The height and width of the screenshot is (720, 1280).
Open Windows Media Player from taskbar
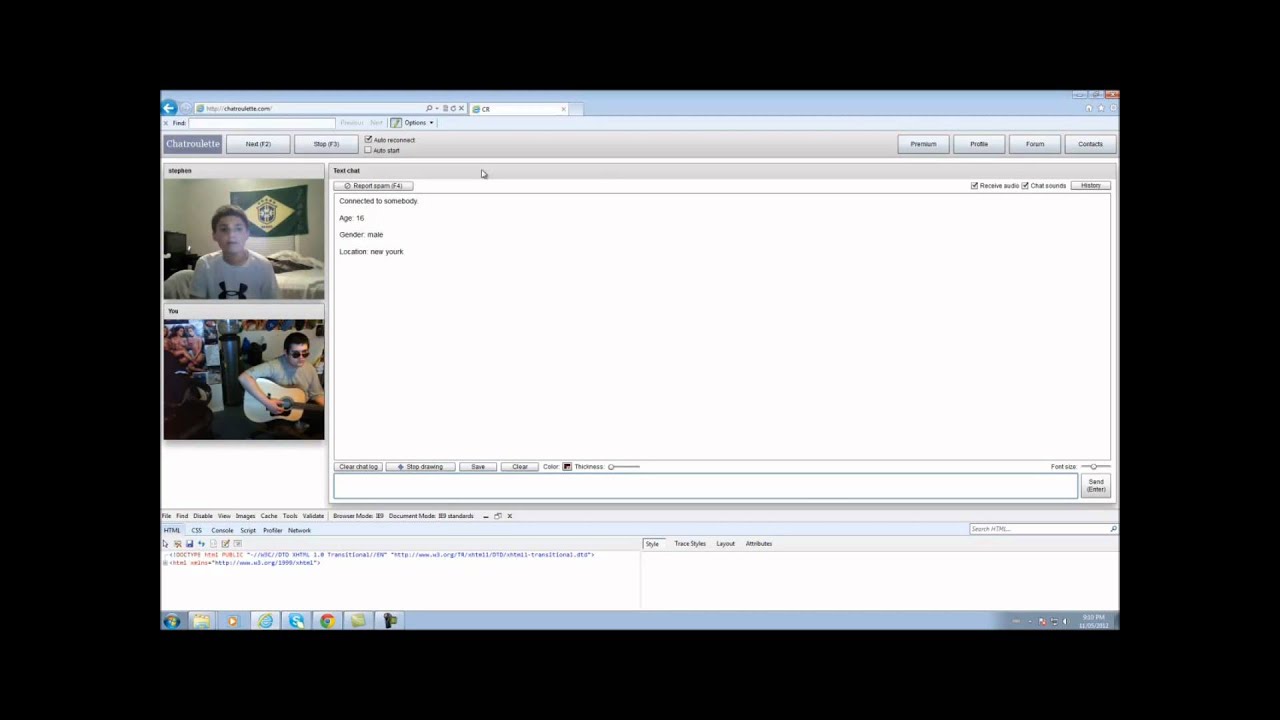pyautogui.click(x=232, y=621)
